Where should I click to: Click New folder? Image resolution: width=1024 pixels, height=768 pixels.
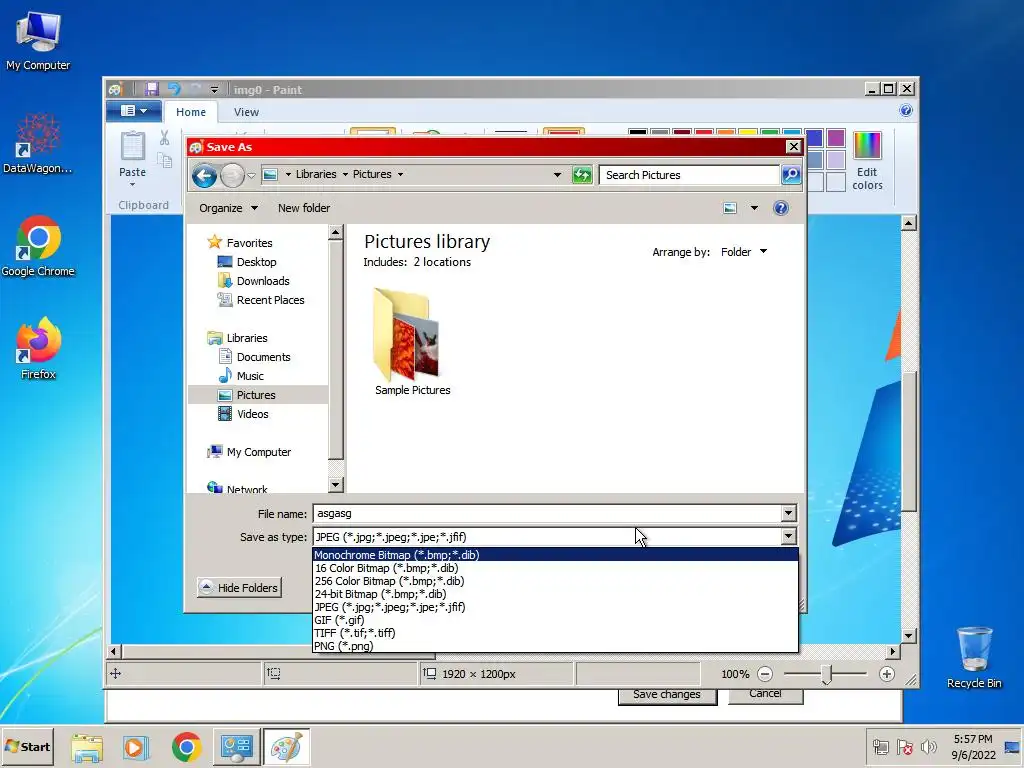pos(304,208)
